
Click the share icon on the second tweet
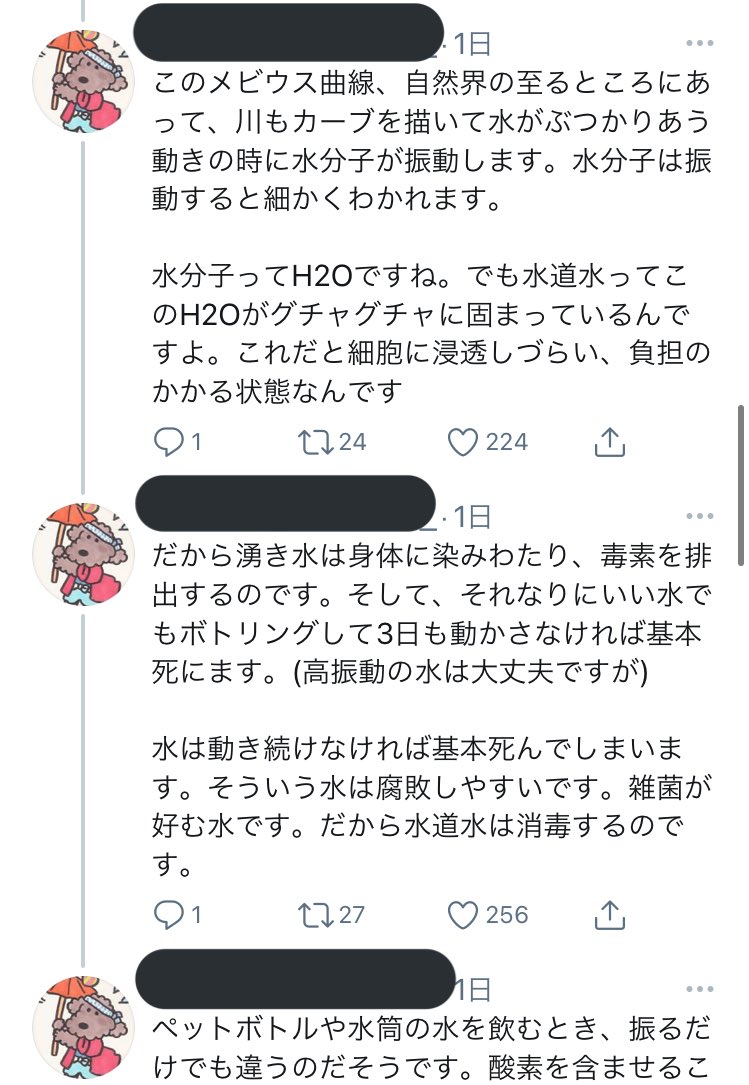click(x=608, y=913)
